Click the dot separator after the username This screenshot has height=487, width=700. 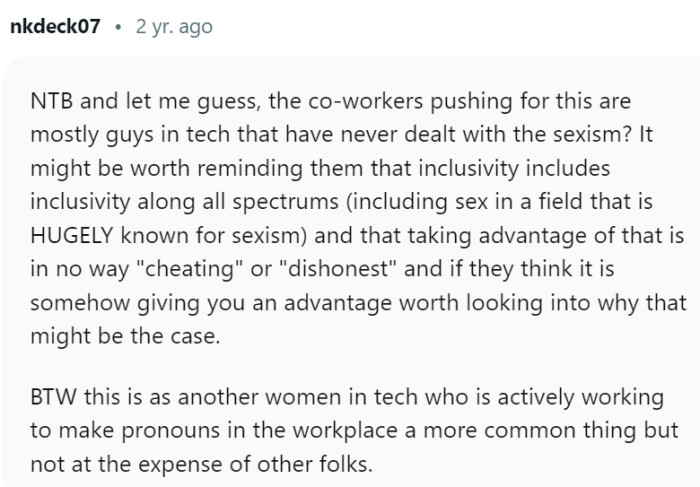tap(118, 27)
